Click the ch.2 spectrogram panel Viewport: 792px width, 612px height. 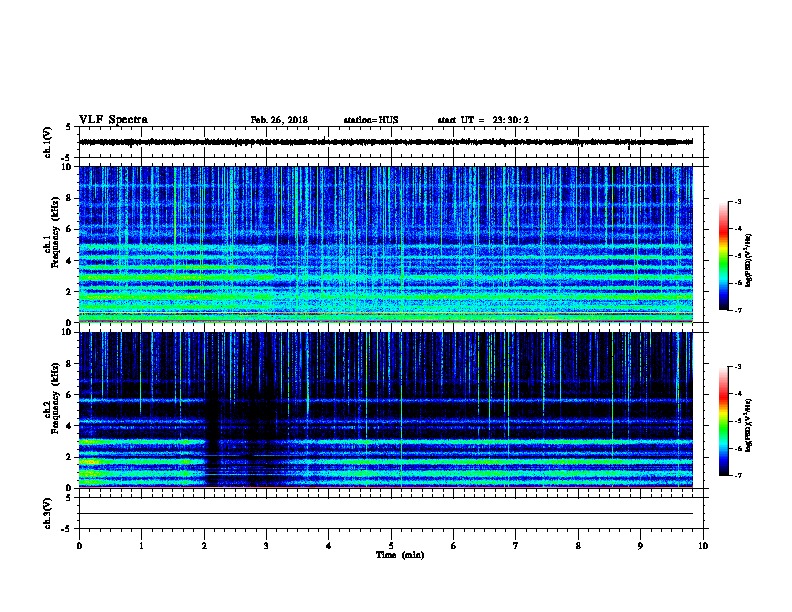(x=385, y=410)
